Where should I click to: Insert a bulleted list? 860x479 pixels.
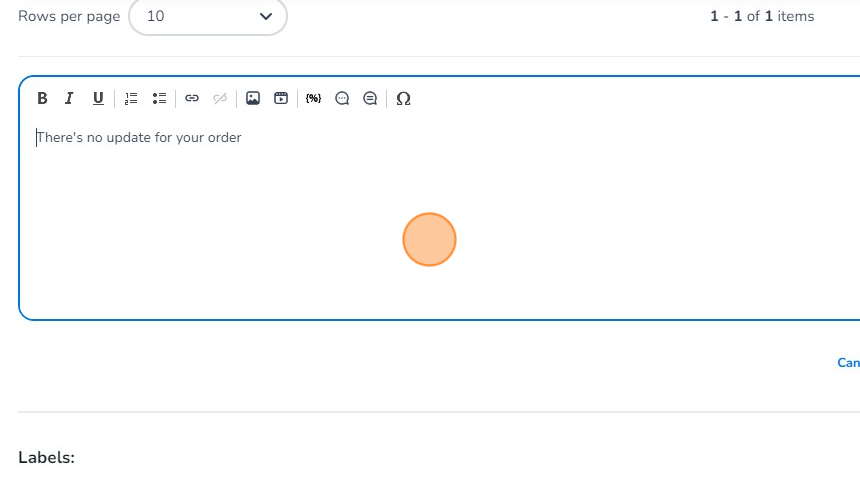tap(159, 98)
